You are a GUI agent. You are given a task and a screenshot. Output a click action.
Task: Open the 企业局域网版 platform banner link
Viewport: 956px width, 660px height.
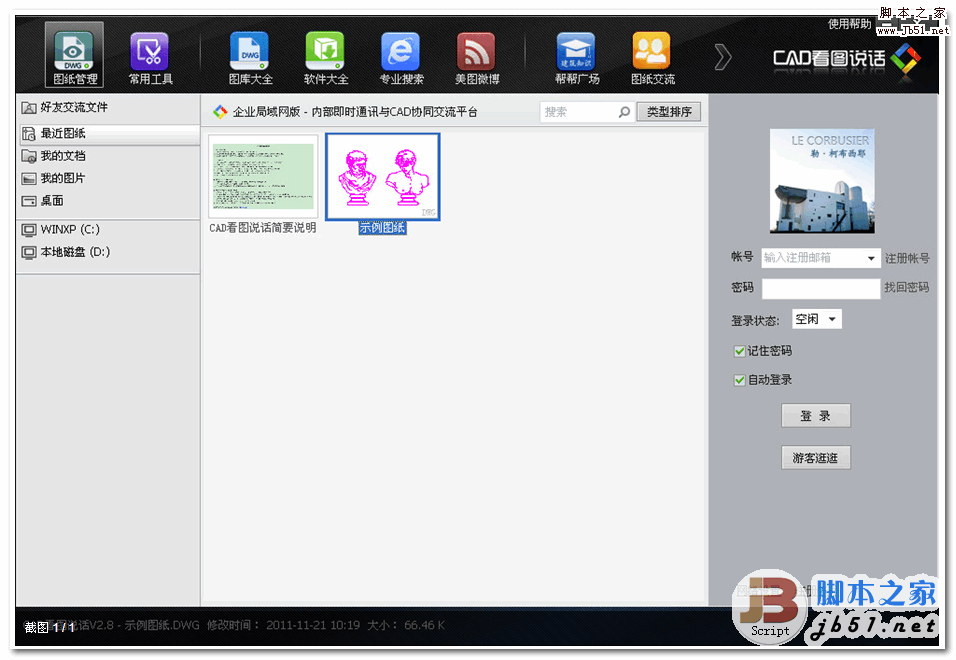[355, 112]
